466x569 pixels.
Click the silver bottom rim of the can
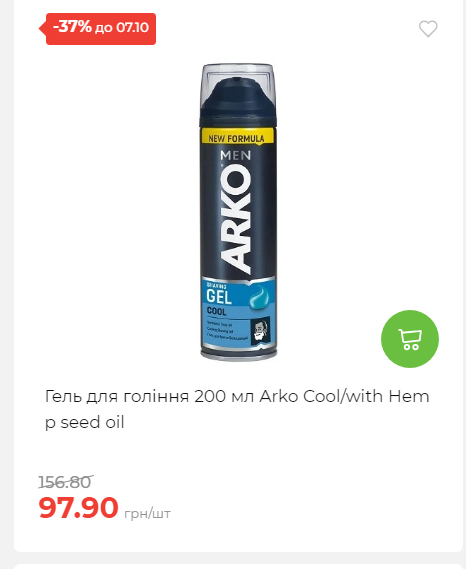(x=238, y=355)
